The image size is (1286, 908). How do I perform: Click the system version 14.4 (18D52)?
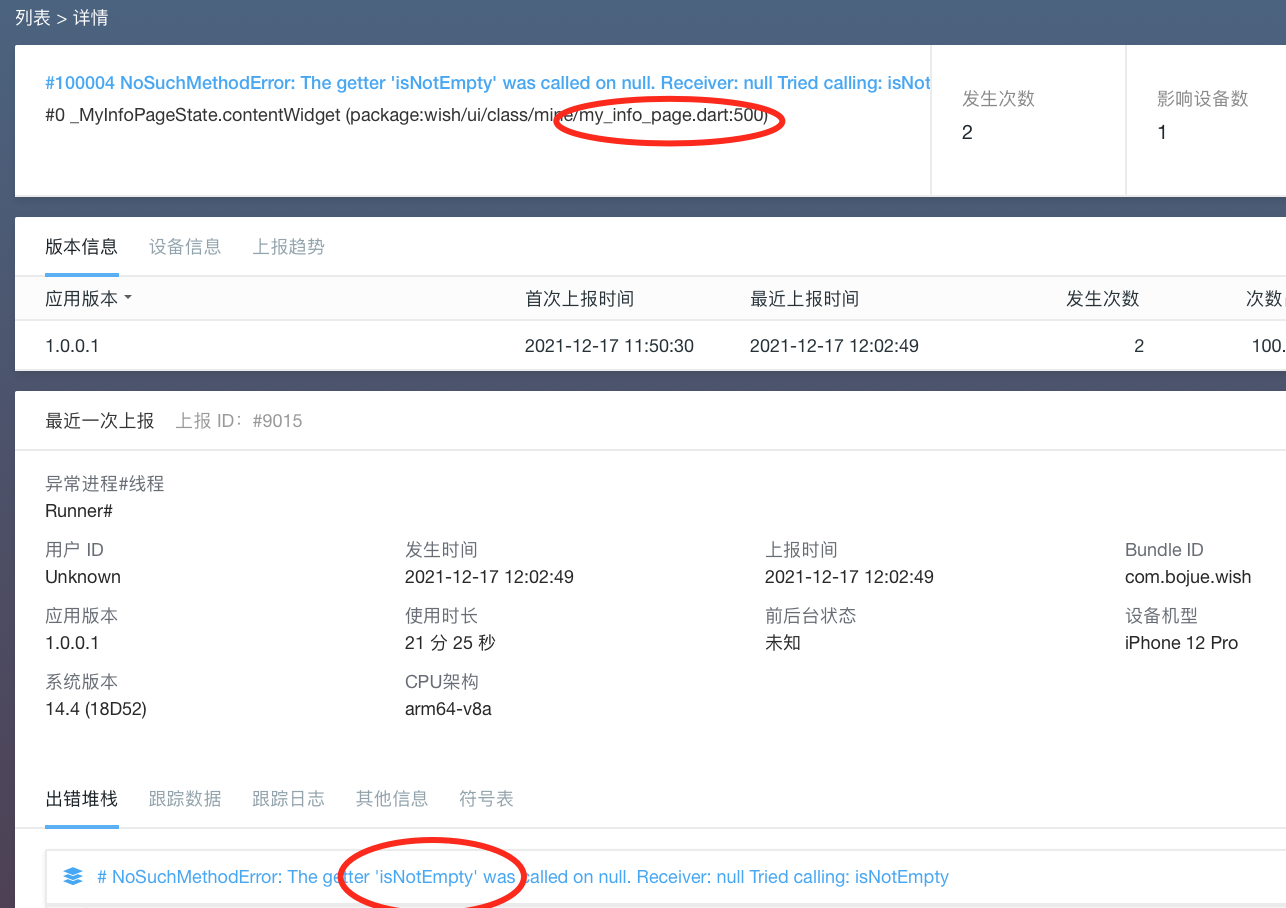click(x=96, y=709)
